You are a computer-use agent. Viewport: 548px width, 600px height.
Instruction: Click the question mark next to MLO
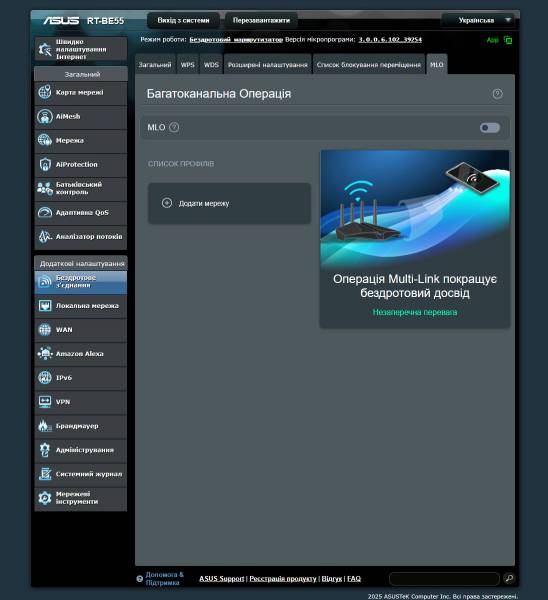tap(174, 127)
